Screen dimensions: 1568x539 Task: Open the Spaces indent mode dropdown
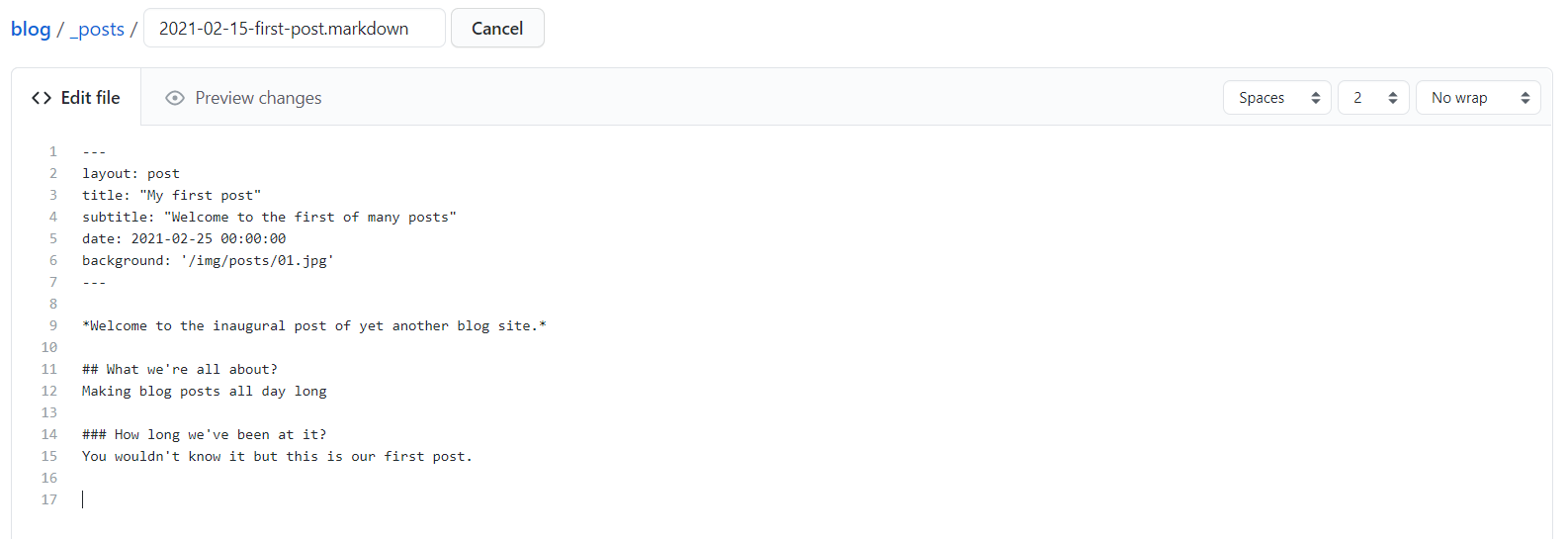click(x=1277, y=98)
